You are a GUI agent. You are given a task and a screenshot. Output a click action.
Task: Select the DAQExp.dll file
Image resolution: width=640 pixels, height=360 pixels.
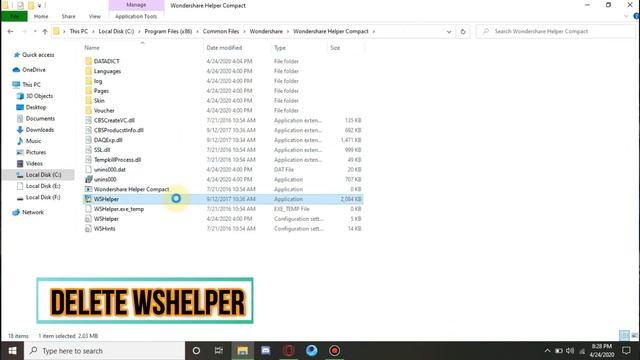(x=108, y=140)
